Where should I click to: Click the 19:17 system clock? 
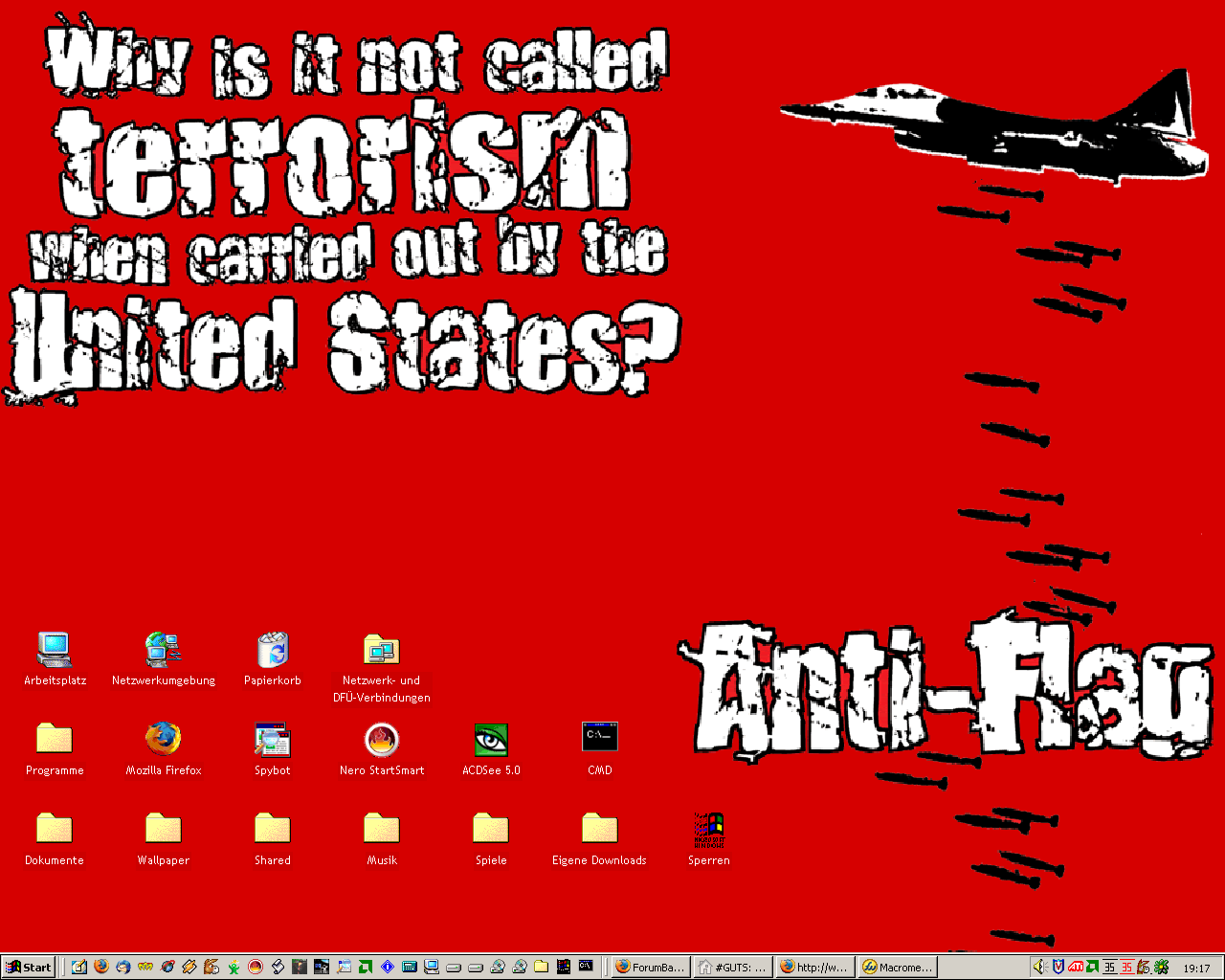(1196, 968)
